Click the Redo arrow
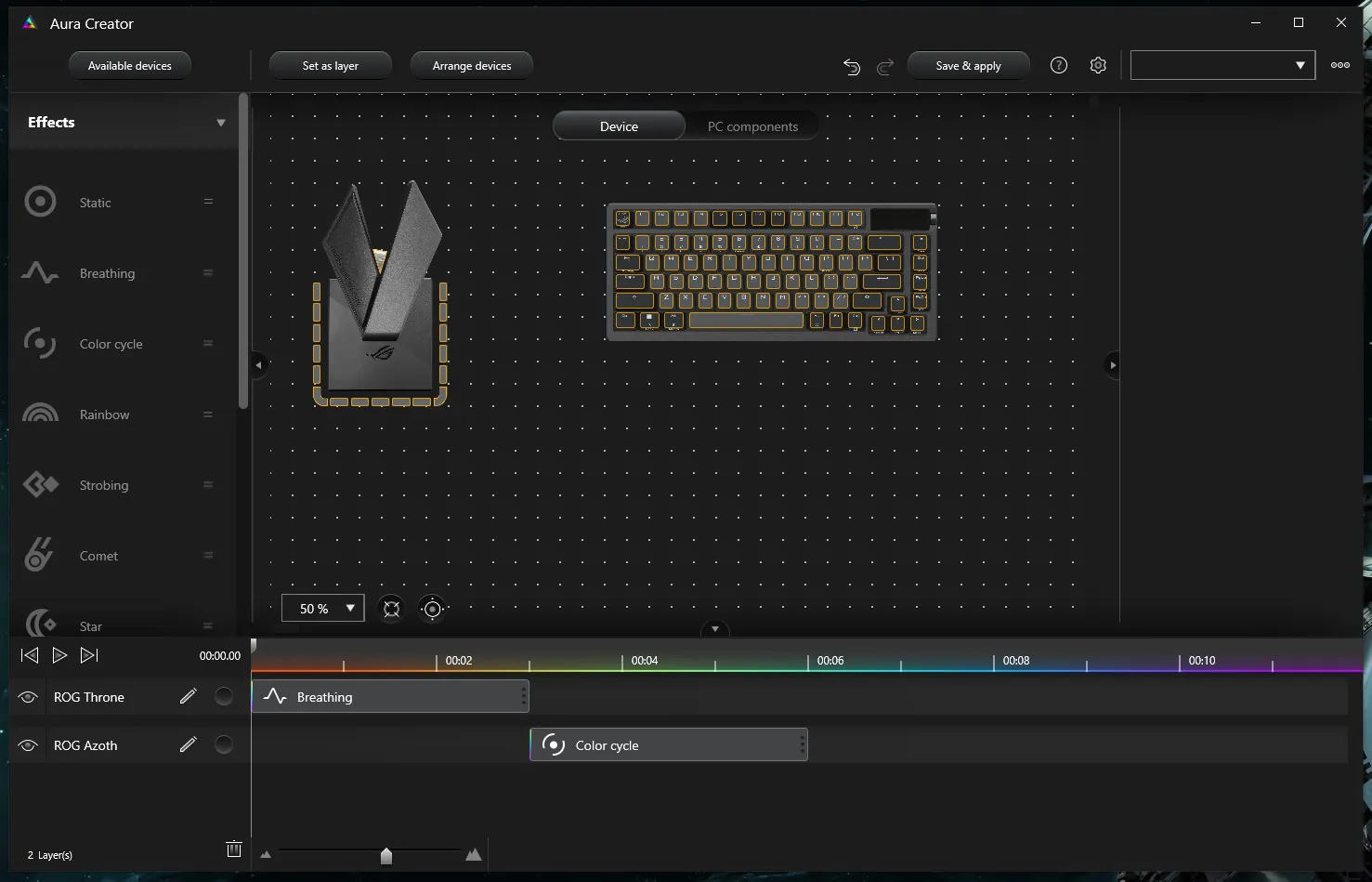The image size is (1372, 882). (x=885, y=66)
